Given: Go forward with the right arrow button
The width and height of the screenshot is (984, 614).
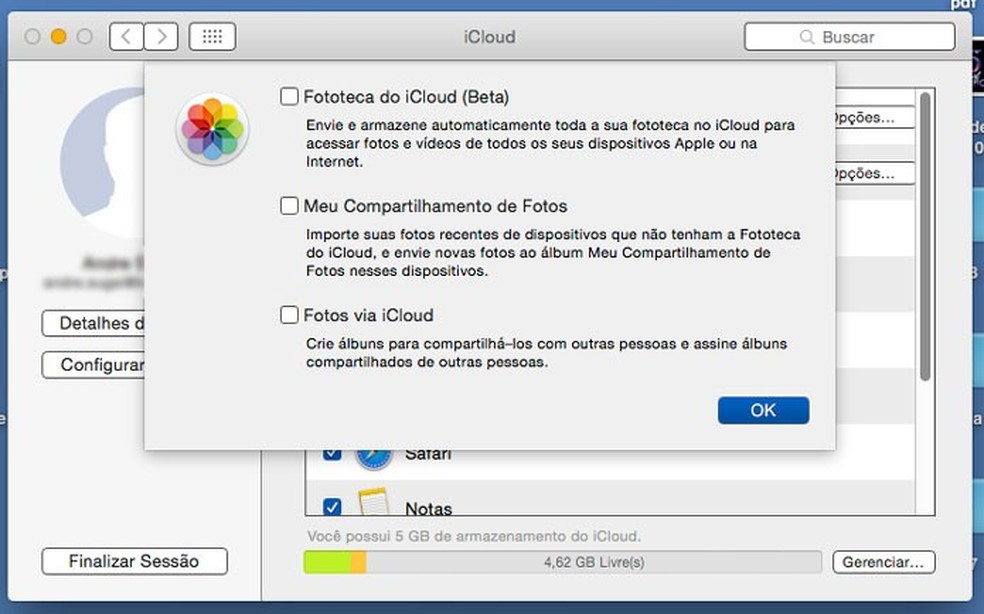Looking at the screenshot, I should coord(161,37).
